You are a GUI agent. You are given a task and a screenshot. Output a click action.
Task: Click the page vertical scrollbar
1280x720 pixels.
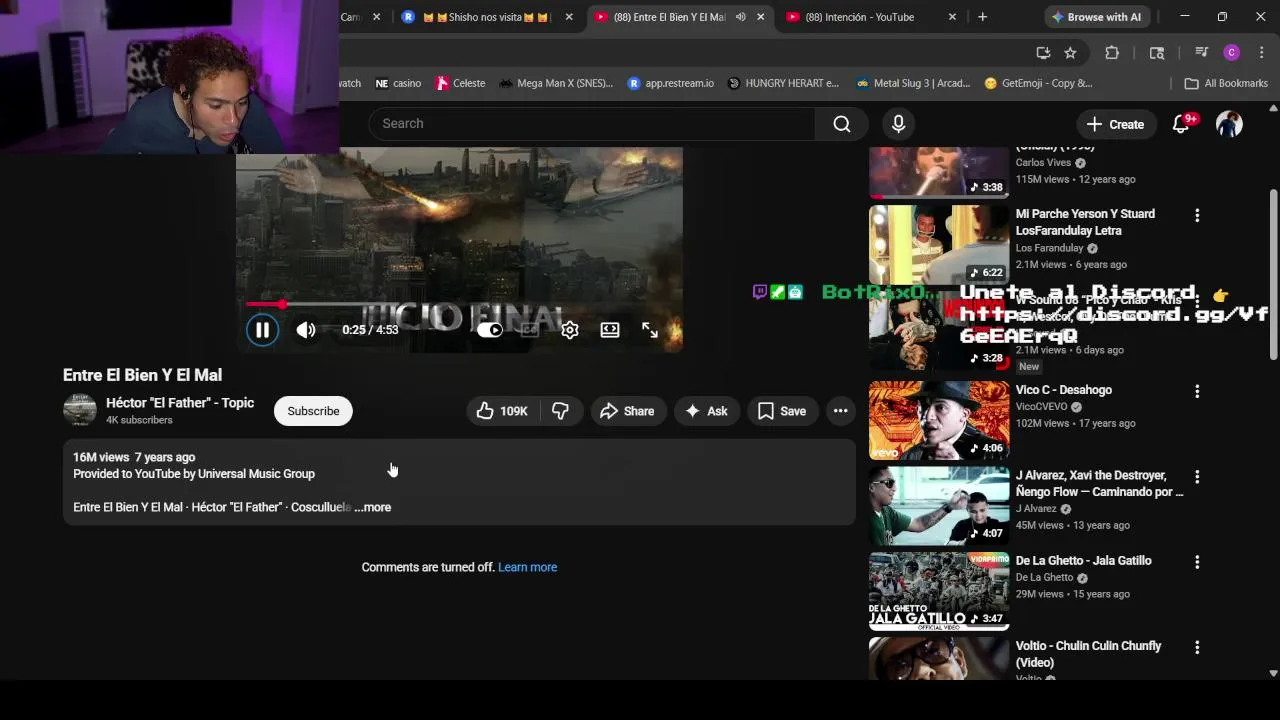pyautogui.click(x=1273, y=275)
